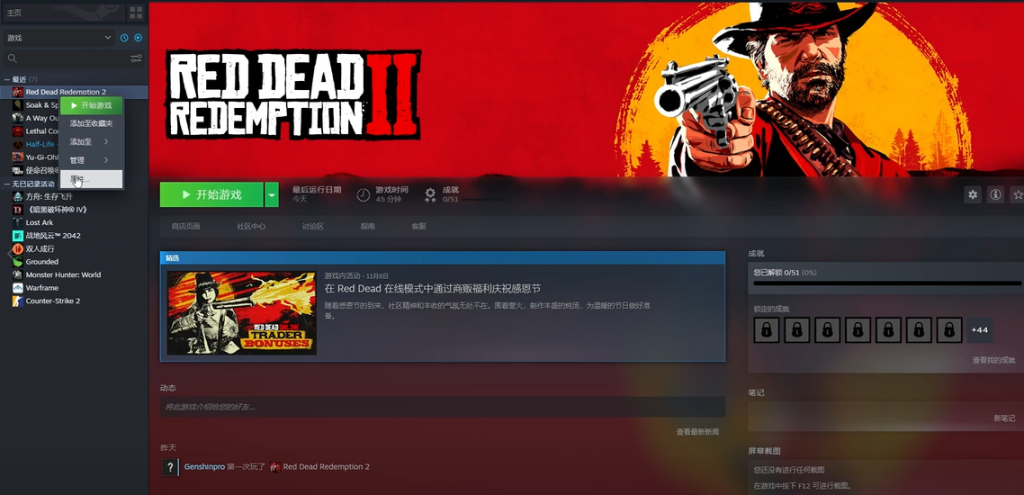The width and height of the screenshot is (1024, 495).
Task: Open advanced filter settings beside the search box
Action: [136, 59]
